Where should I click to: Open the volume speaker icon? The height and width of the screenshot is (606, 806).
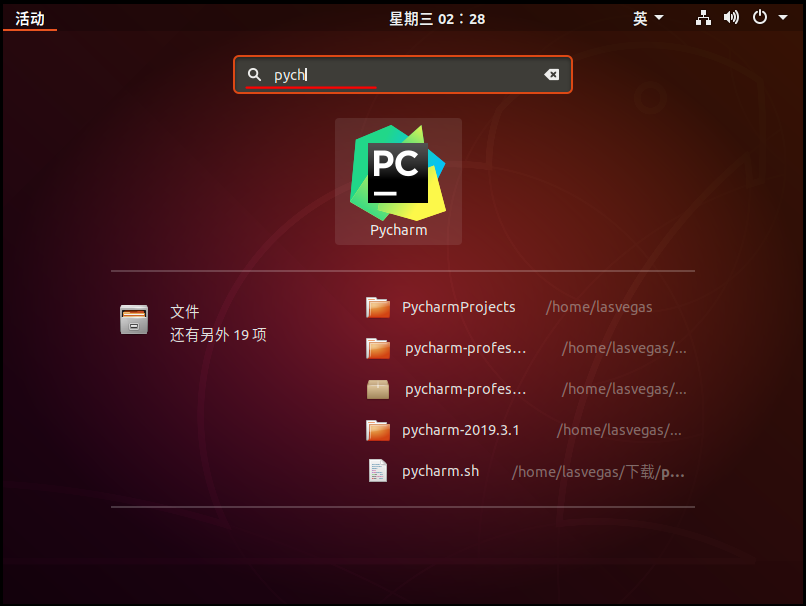click(731, 18)
